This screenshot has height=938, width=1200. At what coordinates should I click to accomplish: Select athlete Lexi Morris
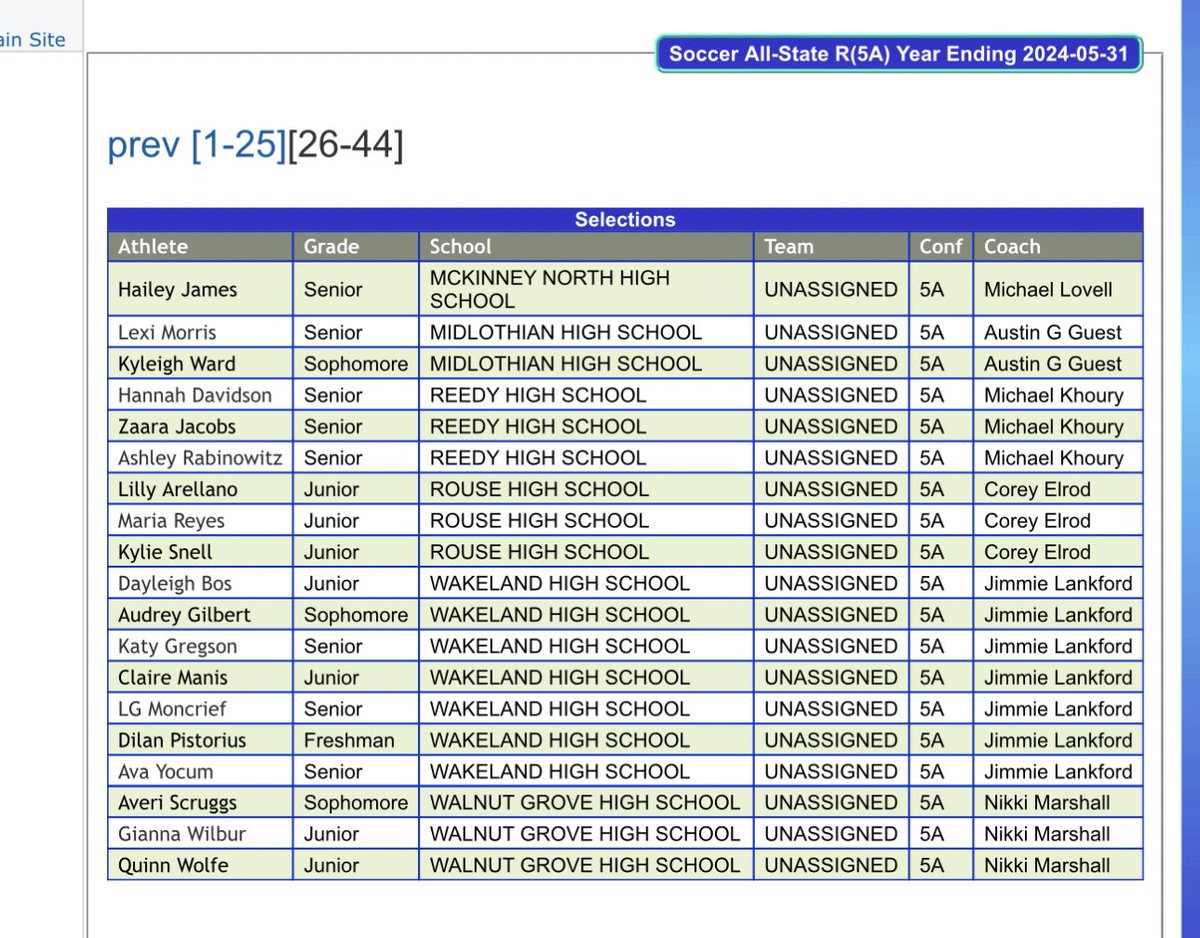tap(167, 333)
